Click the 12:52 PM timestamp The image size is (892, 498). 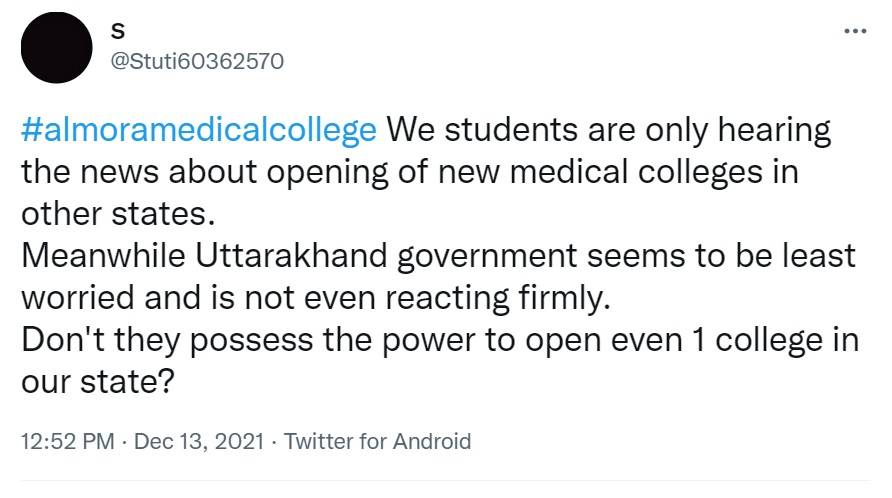[x=67, y=441]
